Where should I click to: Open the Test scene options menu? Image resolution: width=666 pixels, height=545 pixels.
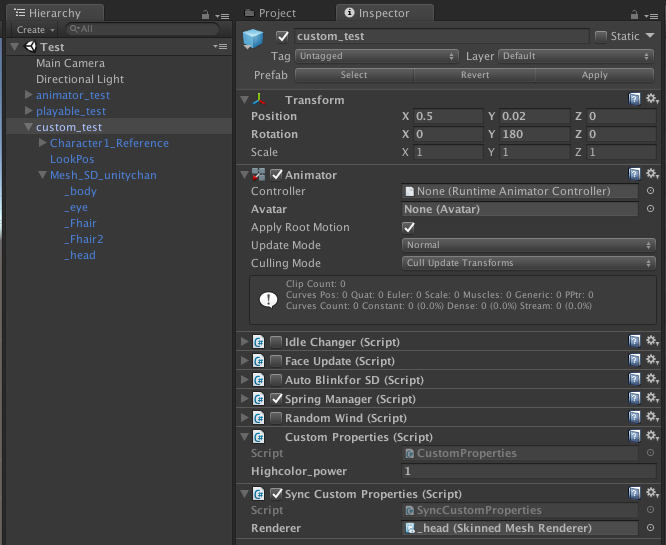pos(220,46)
